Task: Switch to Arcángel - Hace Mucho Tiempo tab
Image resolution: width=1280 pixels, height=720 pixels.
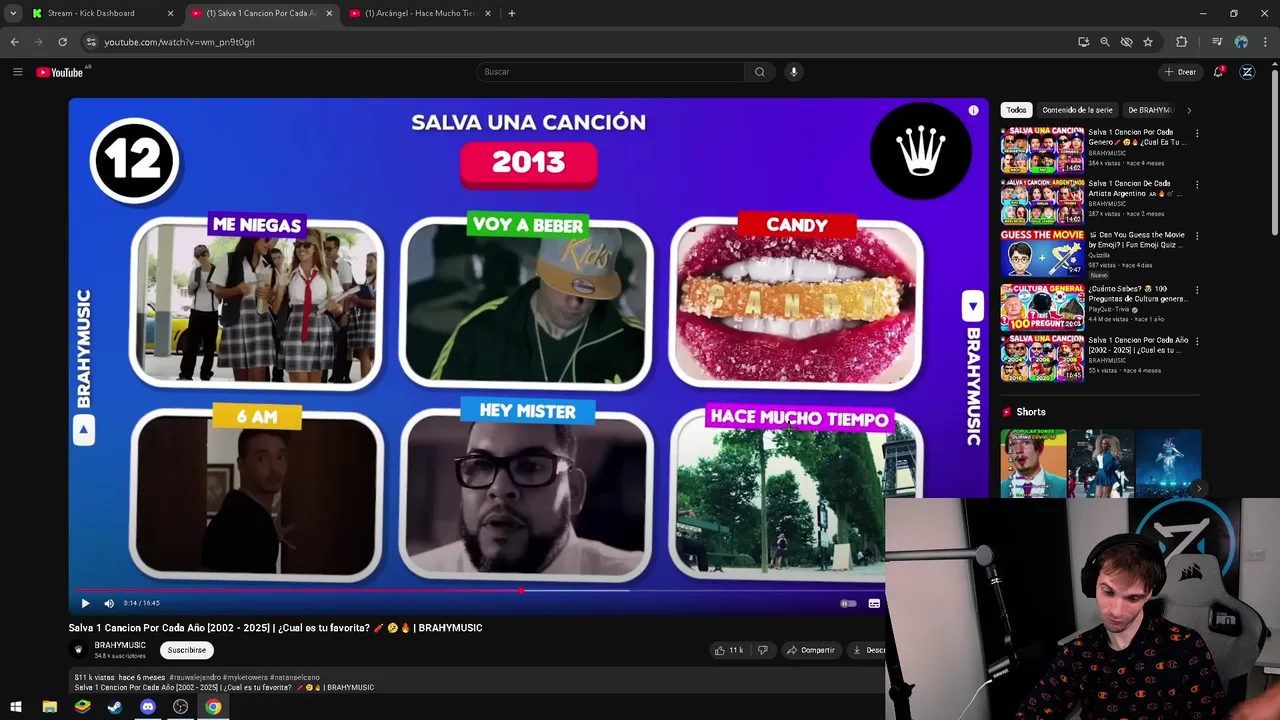Action: click(x=420, y=13)
